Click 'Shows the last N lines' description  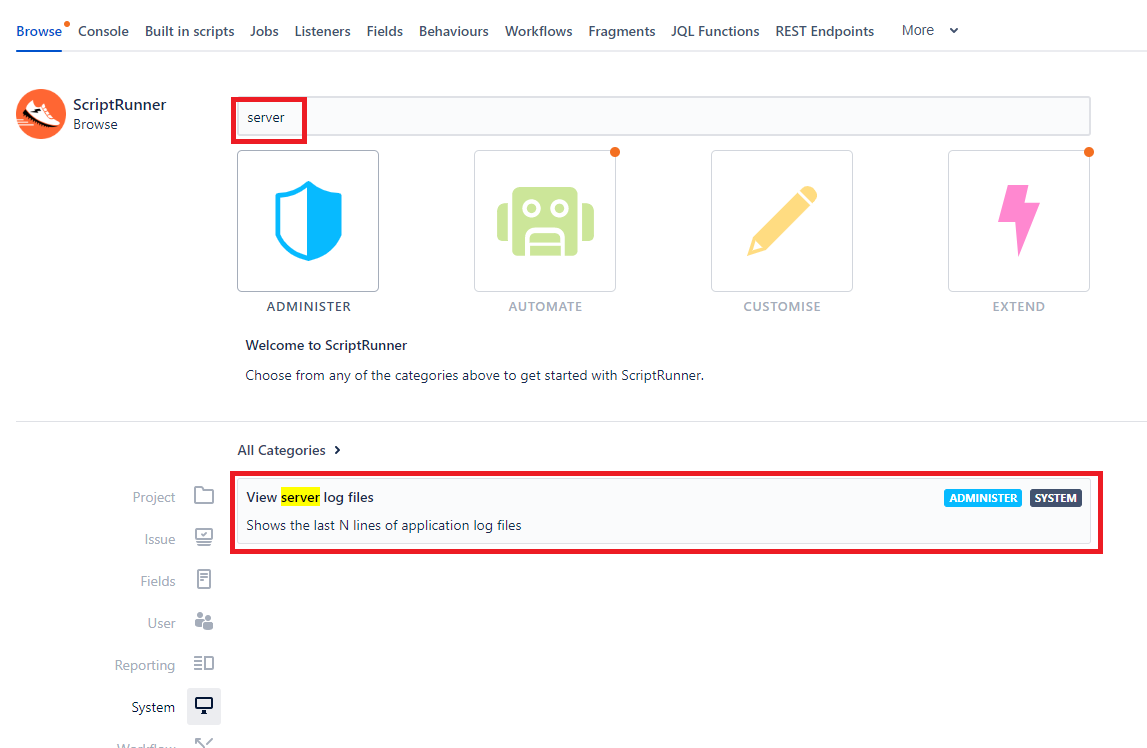[x=384, y=525]
